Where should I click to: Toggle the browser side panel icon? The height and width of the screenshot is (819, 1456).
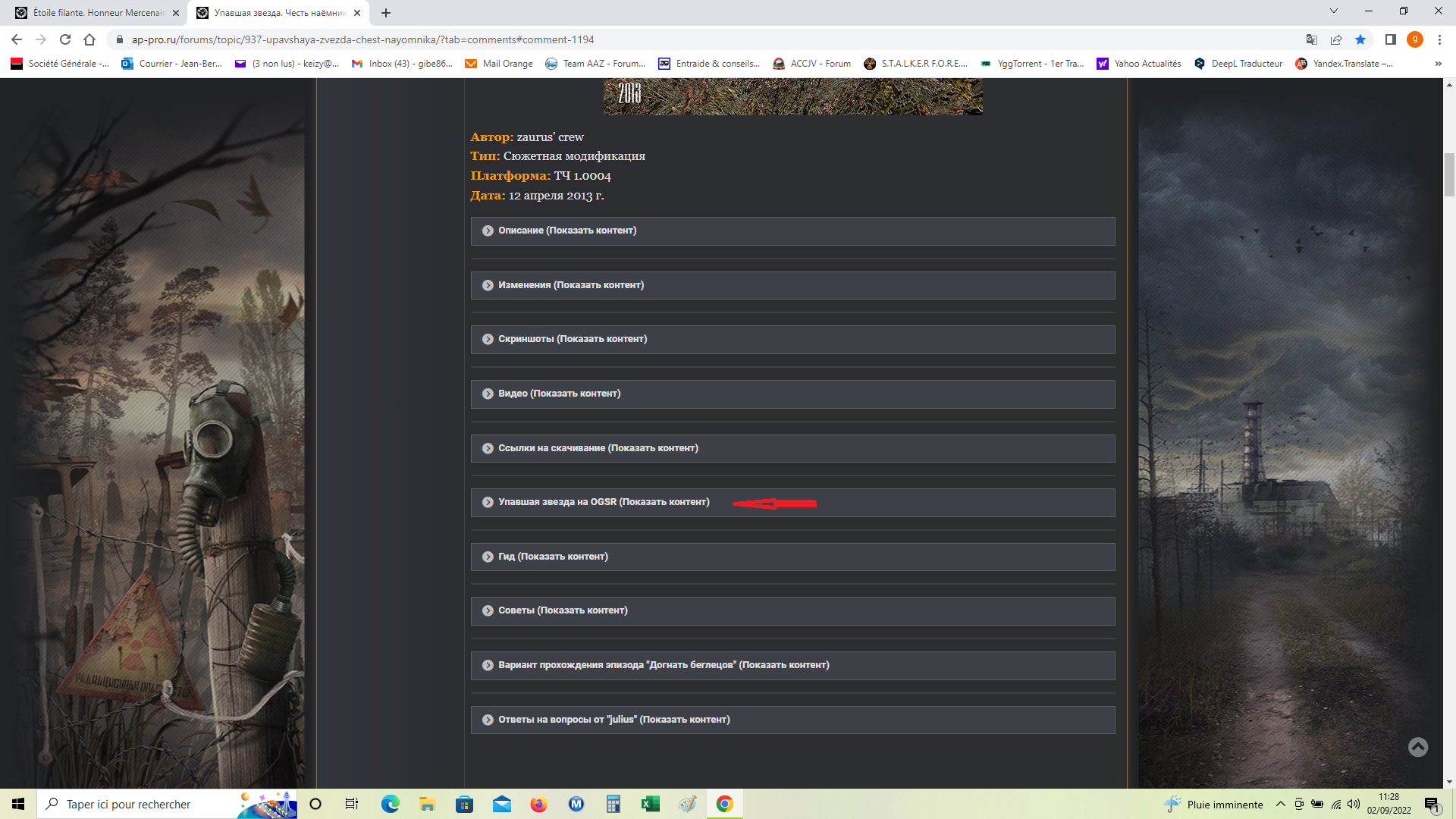coord(1390,39)
